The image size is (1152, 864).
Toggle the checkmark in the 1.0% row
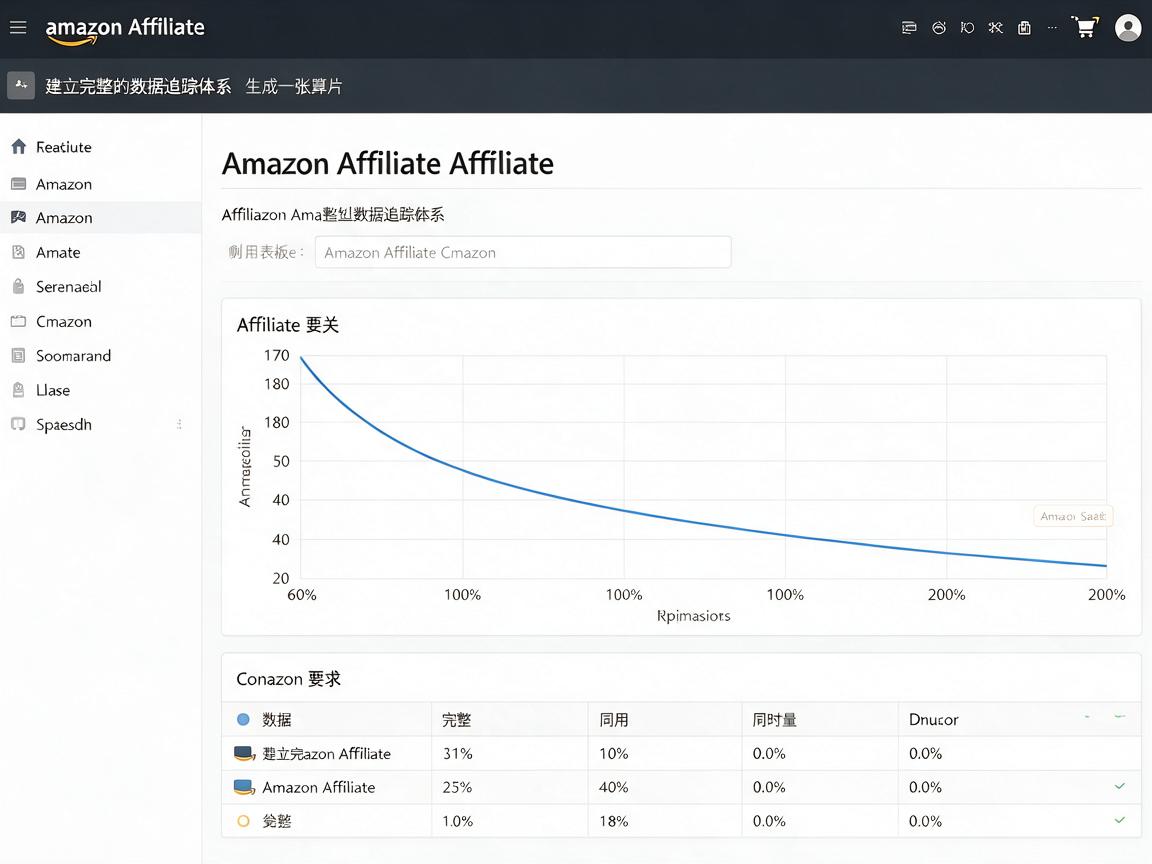click(x=1120, y=820)
